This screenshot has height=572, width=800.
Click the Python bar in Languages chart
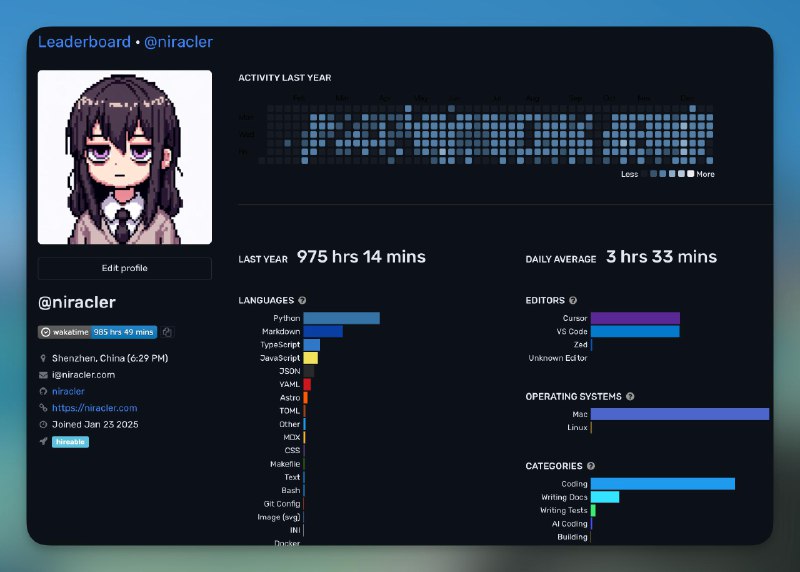pyautogui.click(x=341, y=318)
